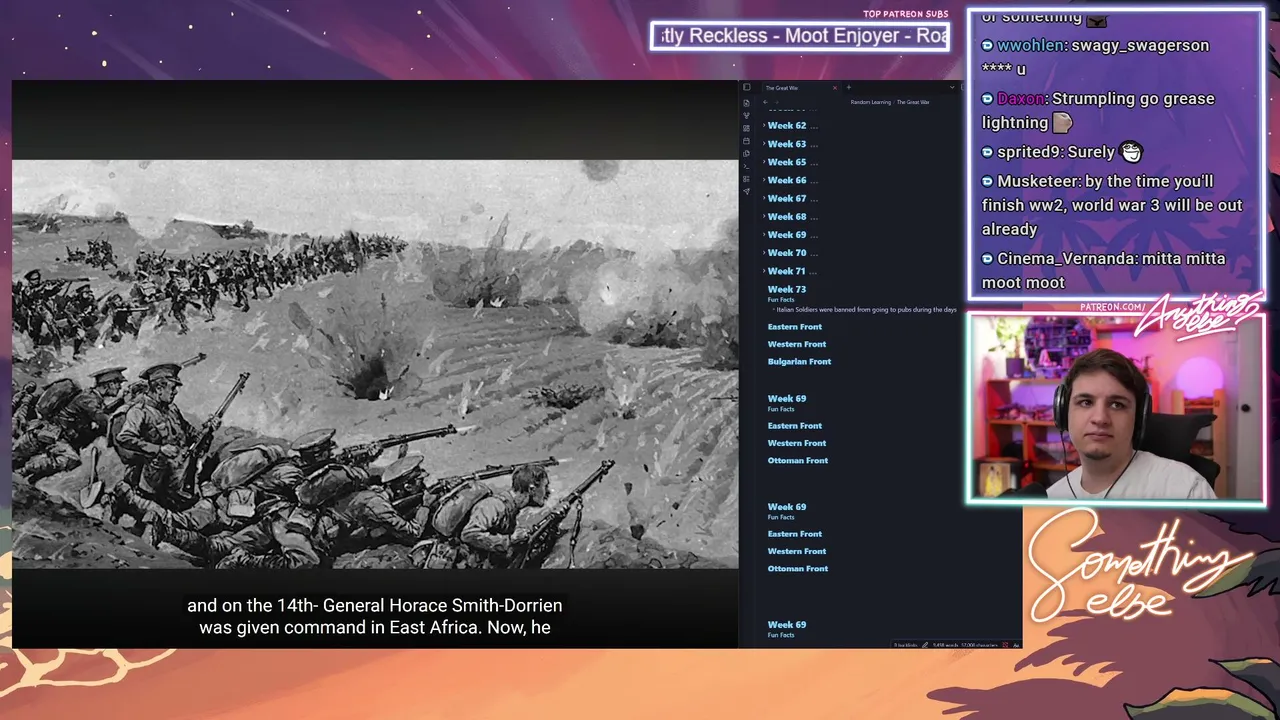Click the streamer webcam feed

1116,407
